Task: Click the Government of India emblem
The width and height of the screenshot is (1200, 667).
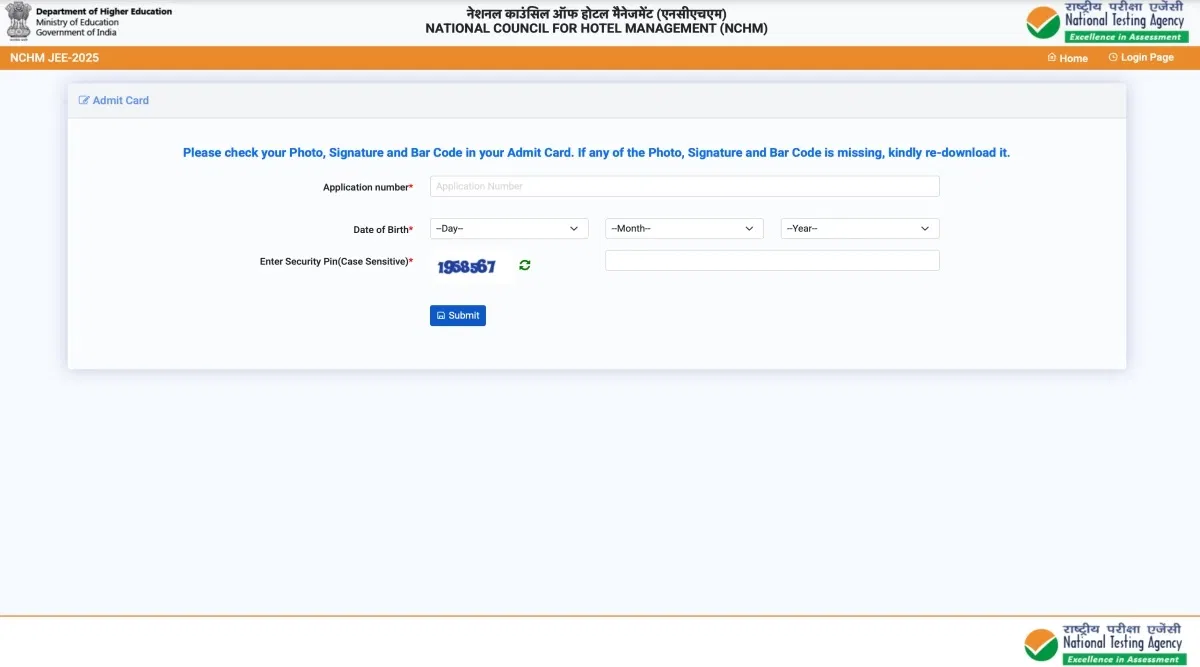Action: point(18,21)
